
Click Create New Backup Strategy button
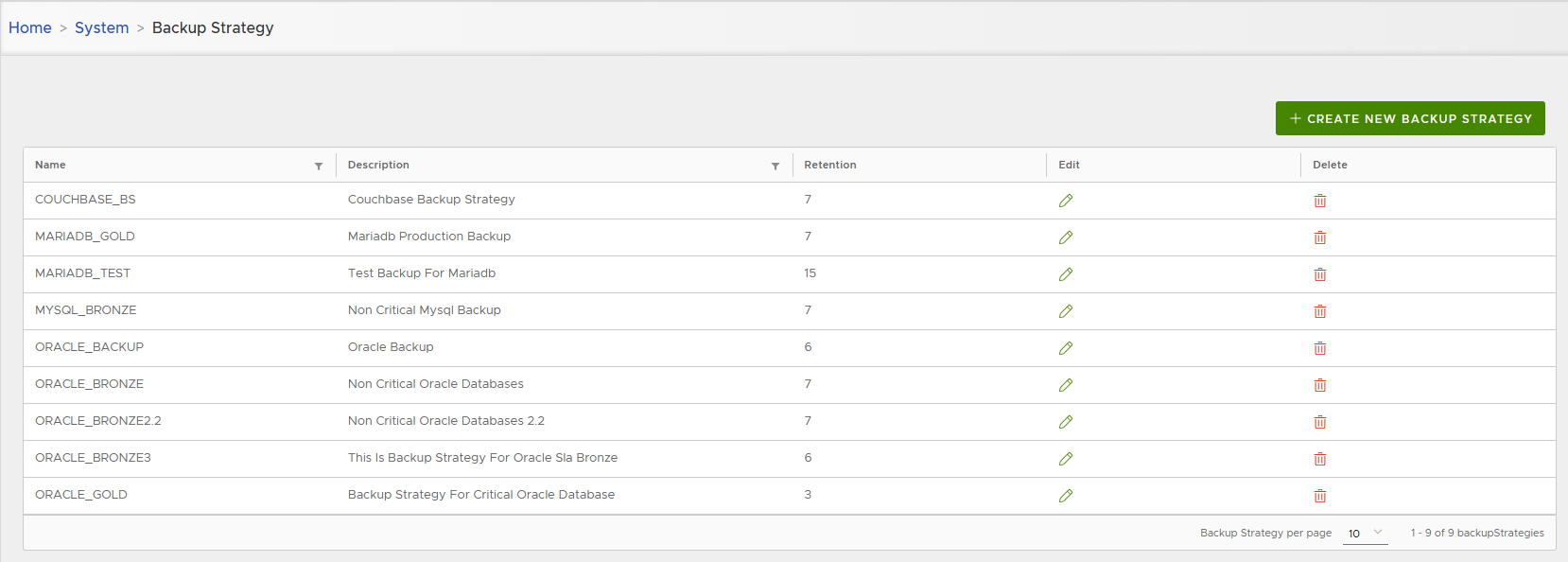(x=1410, y=118)
